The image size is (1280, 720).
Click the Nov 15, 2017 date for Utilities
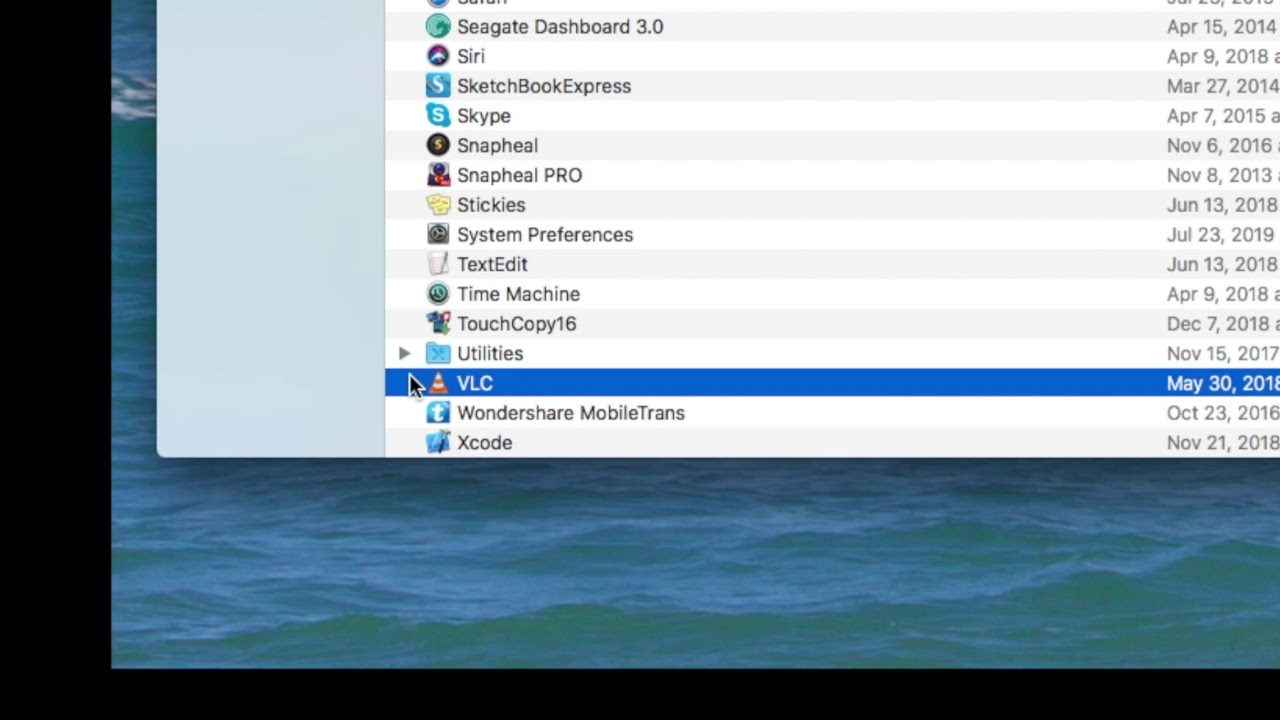coord(1223,353)
